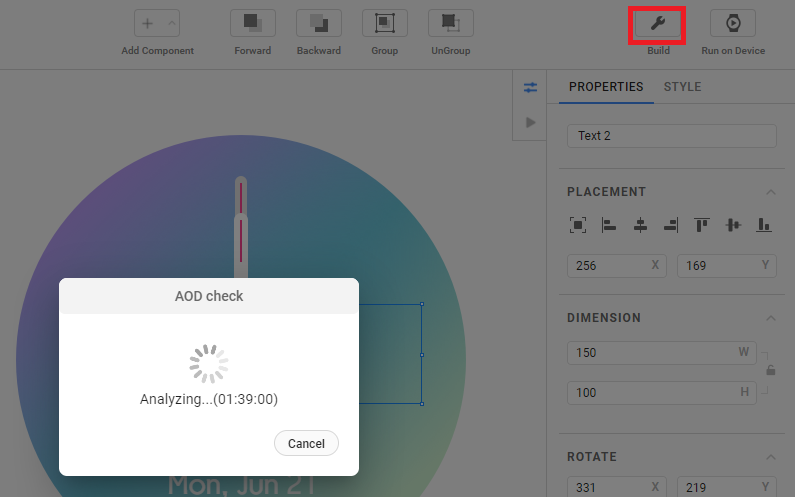Select the watch hand on canvas
This screenshot has width=795, height=497.
pyautogui.click(x=241, y=227)
